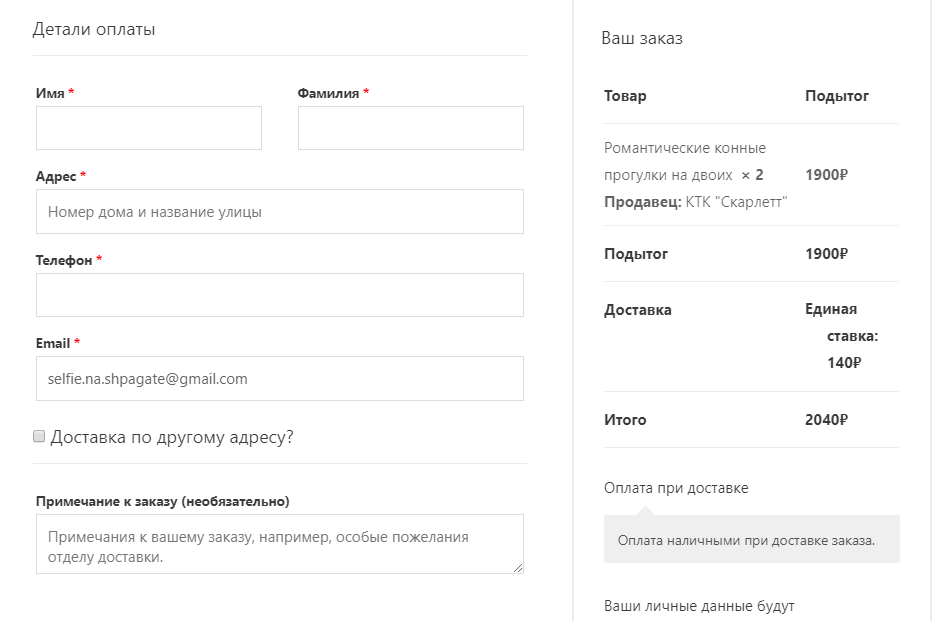Click the 'Оплата наличными при доставке заказа' description box
The image size is (935, 621).
coord(746,541)
